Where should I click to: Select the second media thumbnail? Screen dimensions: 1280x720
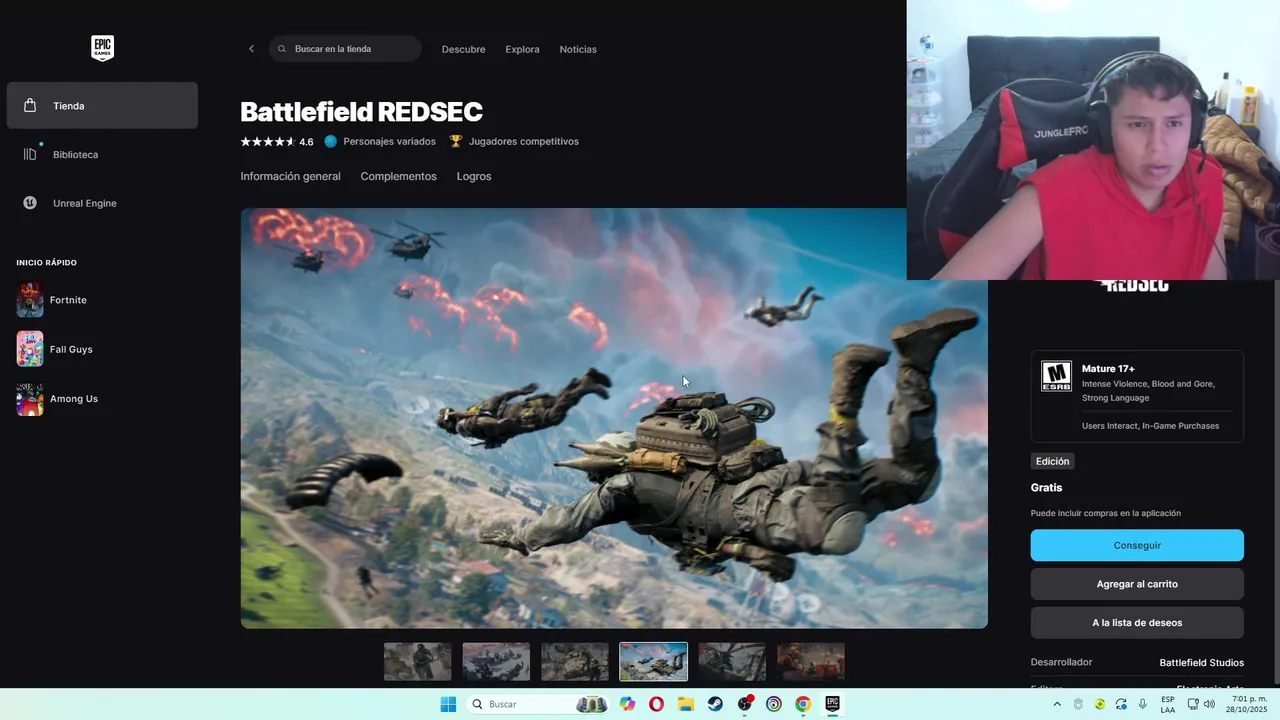tap(496, 662)
